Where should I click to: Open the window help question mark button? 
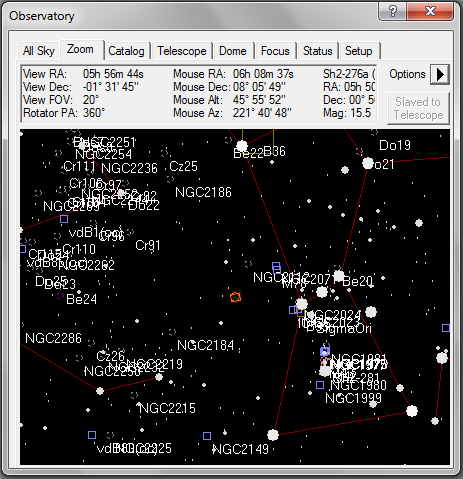(393, 11)
